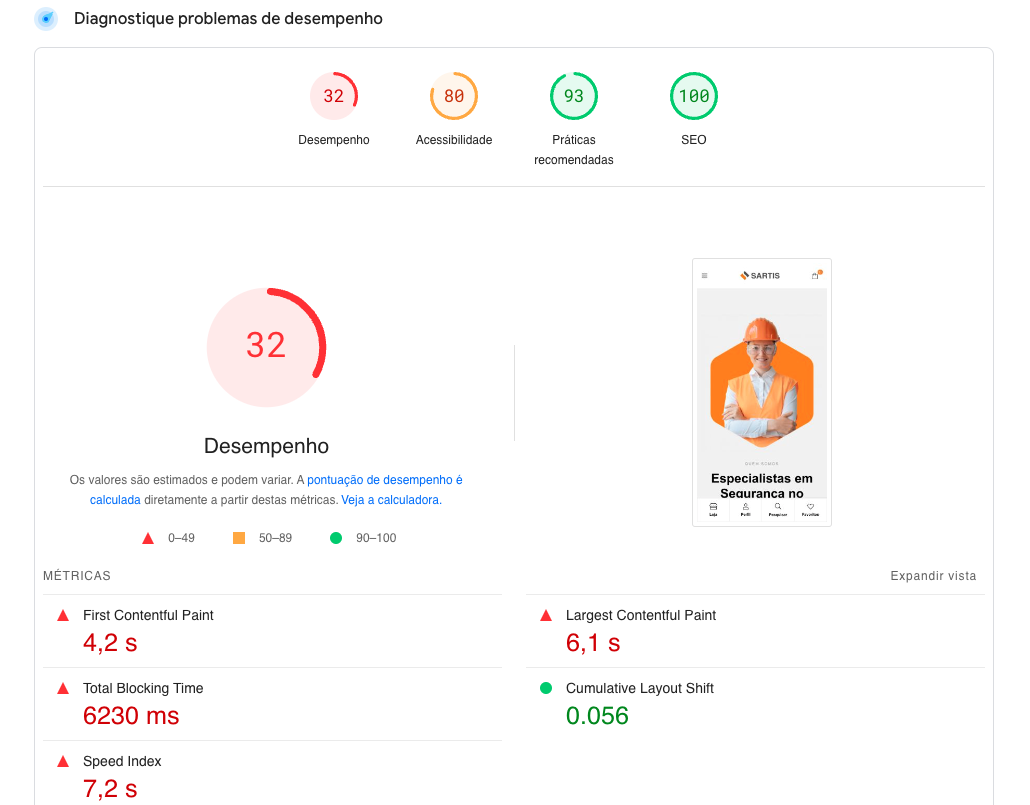Screen dimensions: 1030x805
Task: Click the SARTIS logo in the page preview
Action: click(760, 275)
